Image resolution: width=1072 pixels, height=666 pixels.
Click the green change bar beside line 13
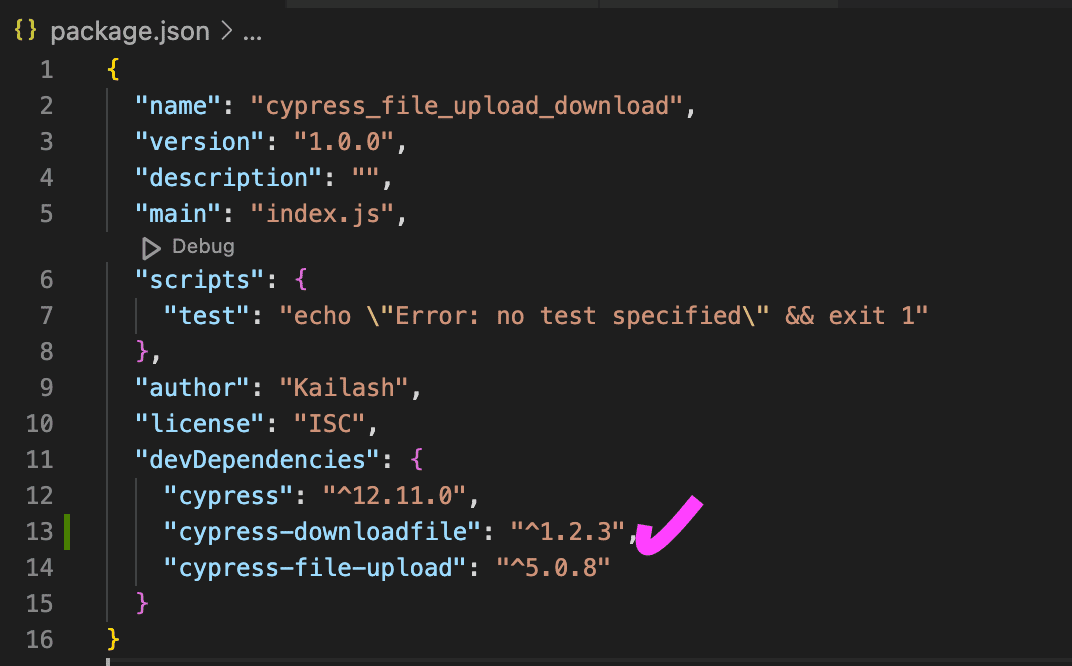(67, 531)
